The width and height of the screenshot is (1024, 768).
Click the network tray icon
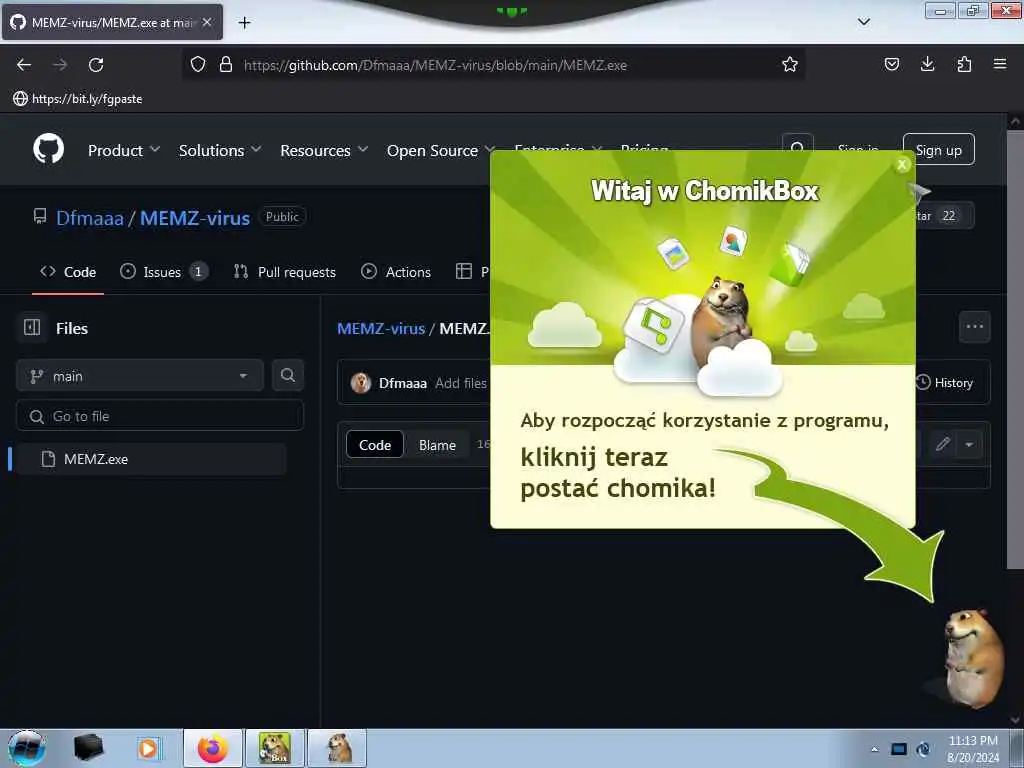click(899, 749)
